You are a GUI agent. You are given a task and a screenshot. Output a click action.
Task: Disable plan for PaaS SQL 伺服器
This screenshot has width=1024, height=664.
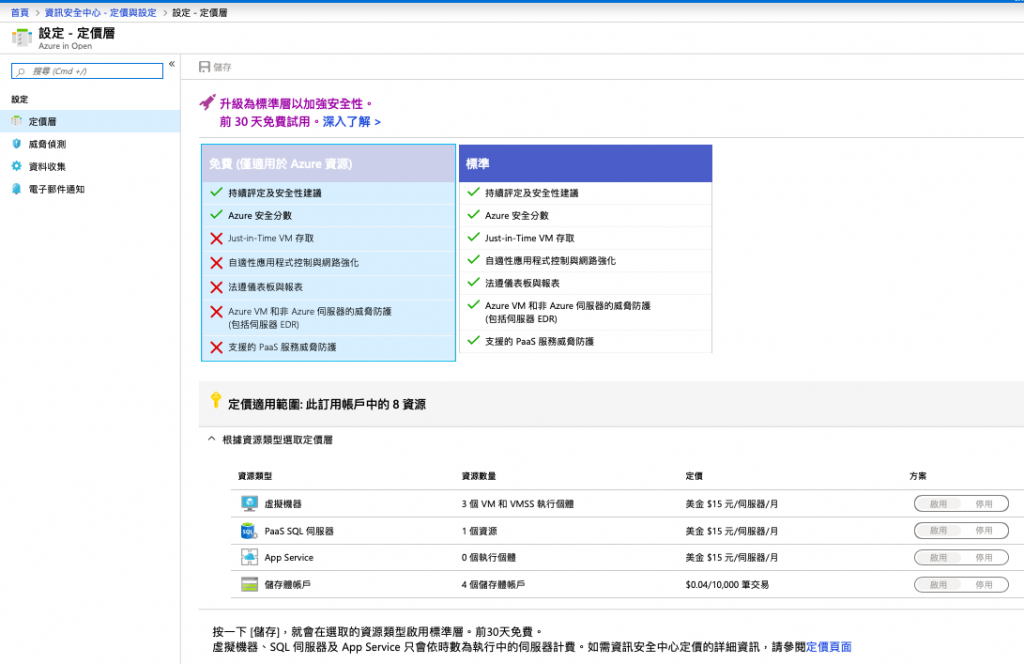pyautogui.click(x=984, y=531)
